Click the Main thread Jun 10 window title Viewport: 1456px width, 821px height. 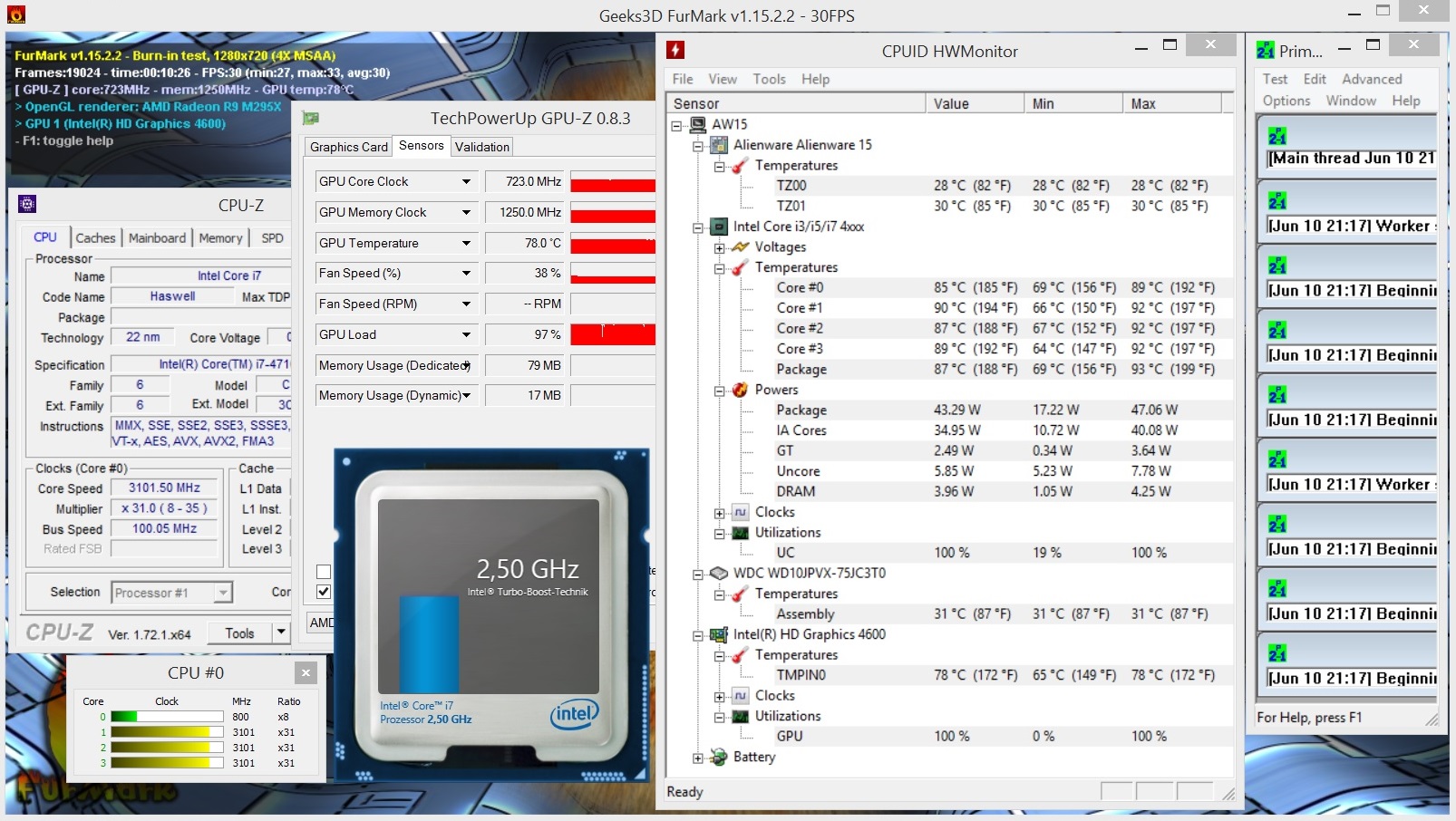click(1352, 159)
